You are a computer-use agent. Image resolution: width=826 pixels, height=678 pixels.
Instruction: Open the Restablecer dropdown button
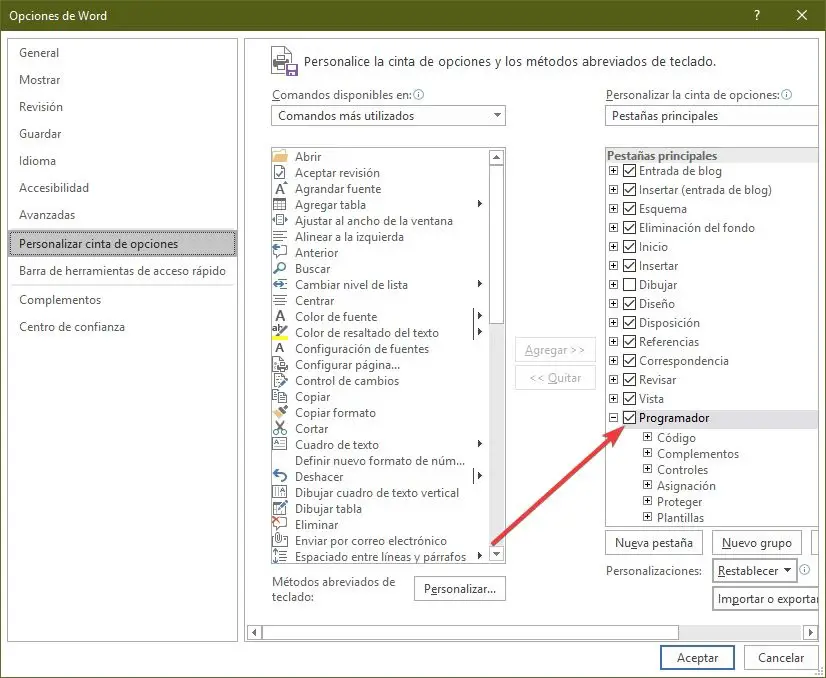(754, 571)
